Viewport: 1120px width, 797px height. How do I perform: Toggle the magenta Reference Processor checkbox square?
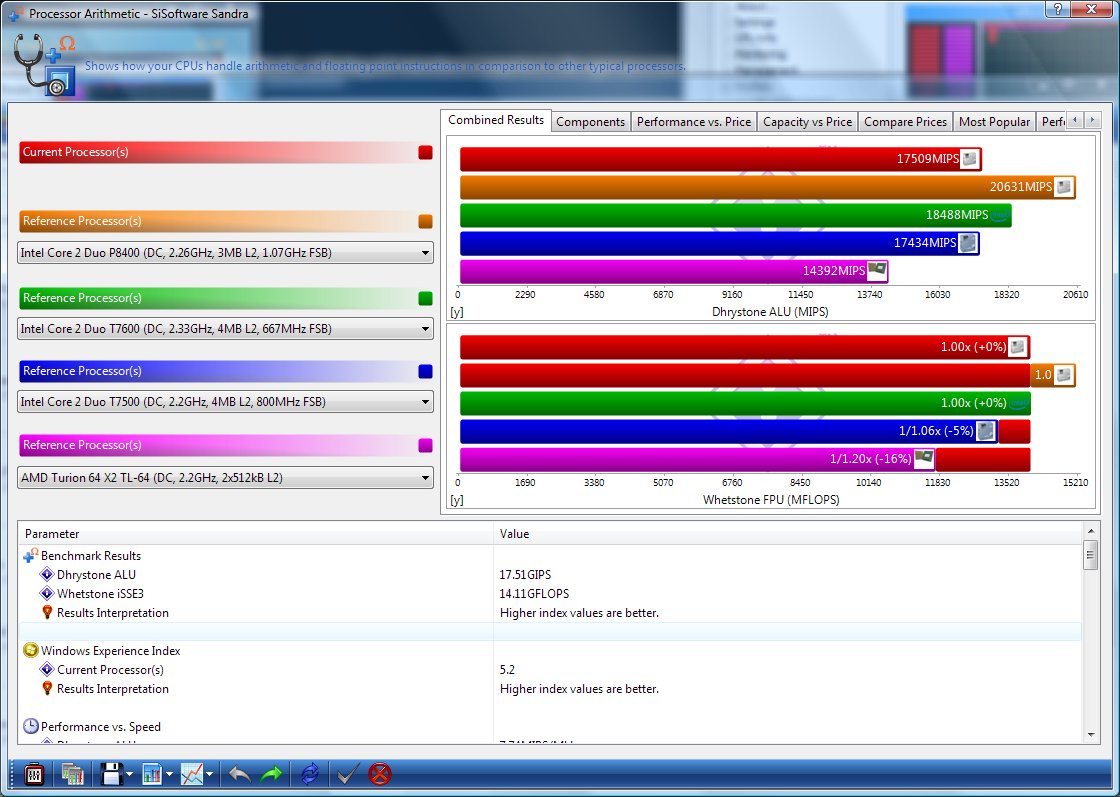(x=426, y=446)
